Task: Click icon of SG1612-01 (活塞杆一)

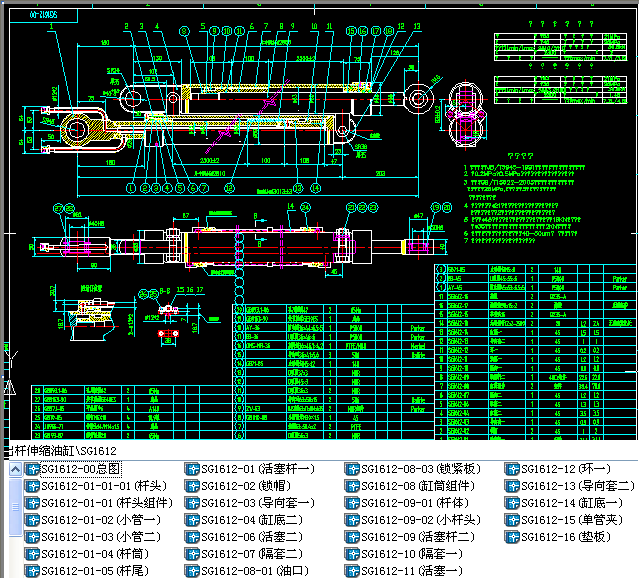Action: [x=192, y=469]
